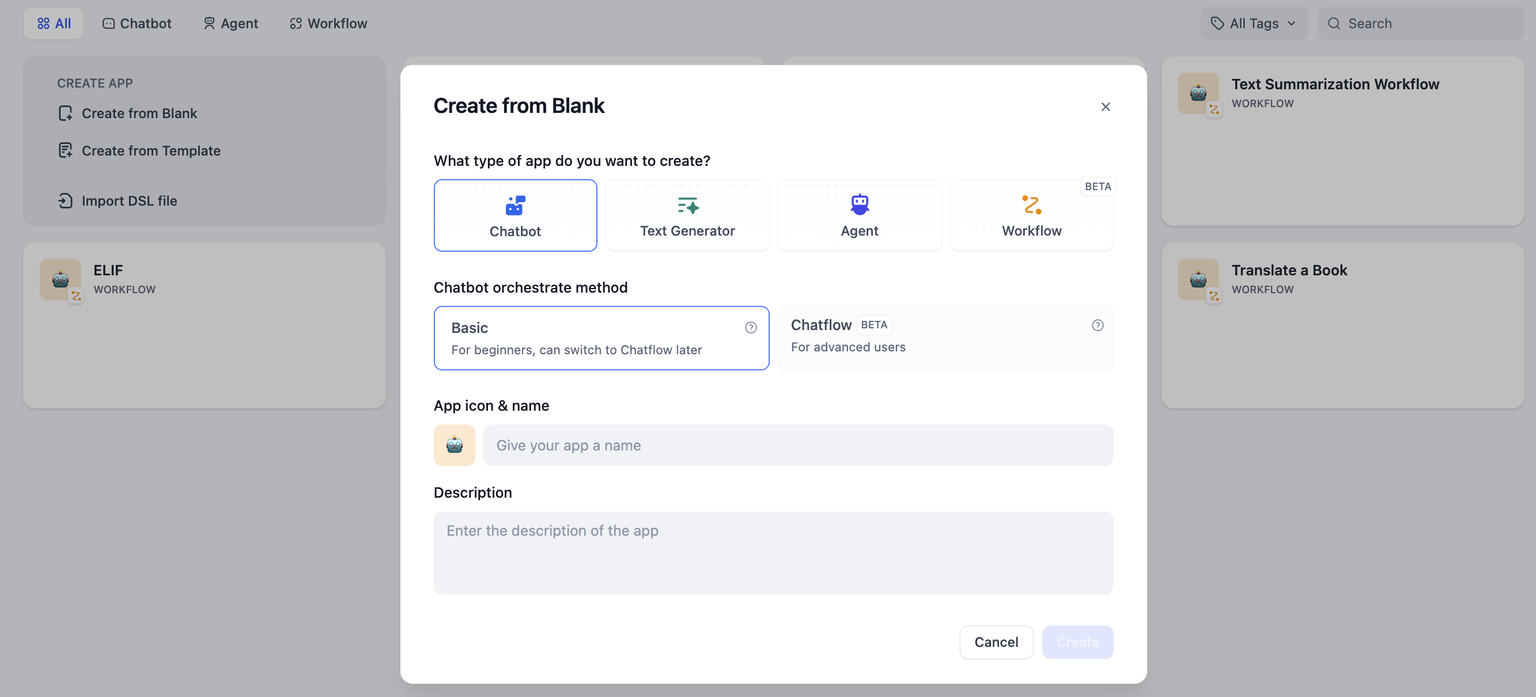The width and height of the screenshot is (1536, 697).
Task: Open the Workflow filter tab
Action: point(328,23)
